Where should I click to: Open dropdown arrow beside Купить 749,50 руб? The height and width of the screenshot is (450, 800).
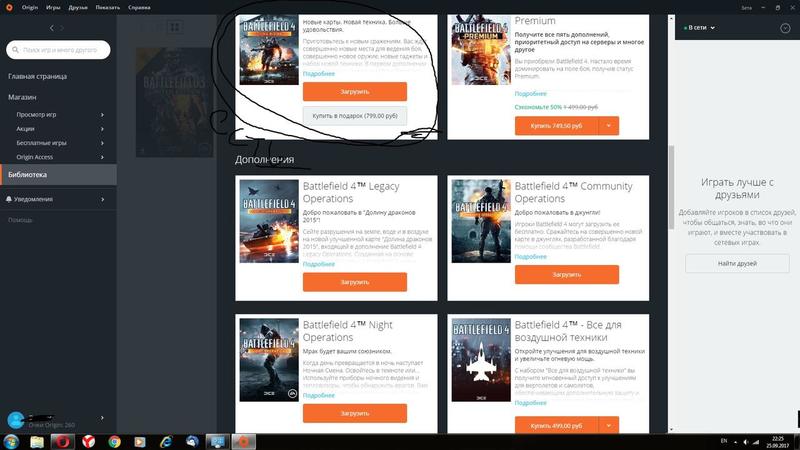pos(609,126)
